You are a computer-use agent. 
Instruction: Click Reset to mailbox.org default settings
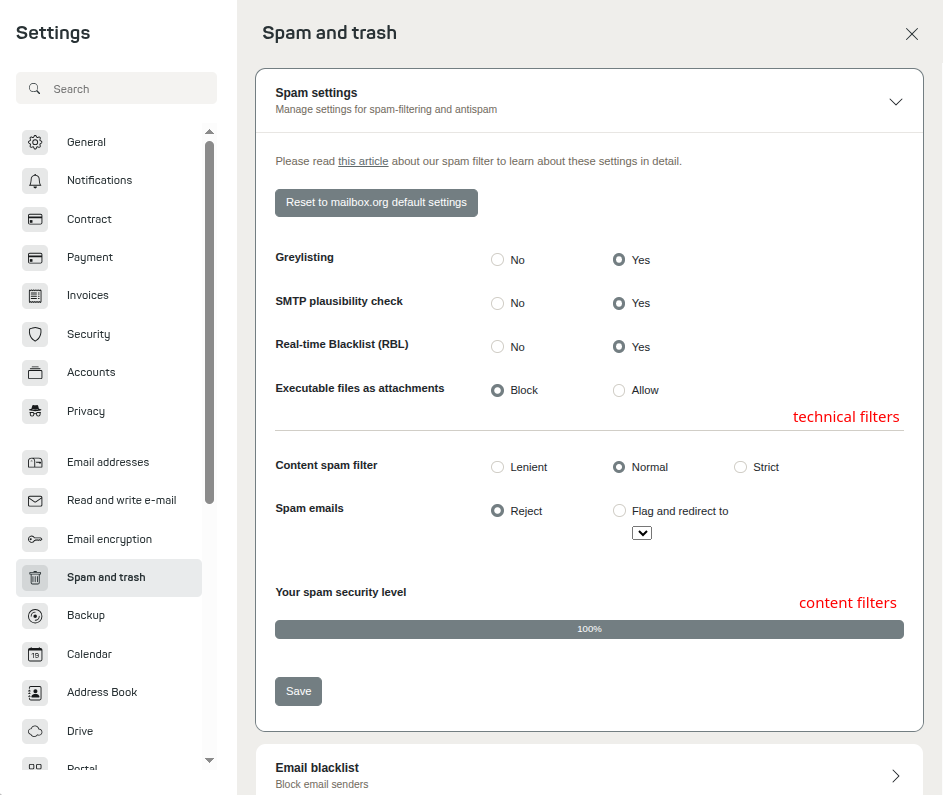coord(376,203)
